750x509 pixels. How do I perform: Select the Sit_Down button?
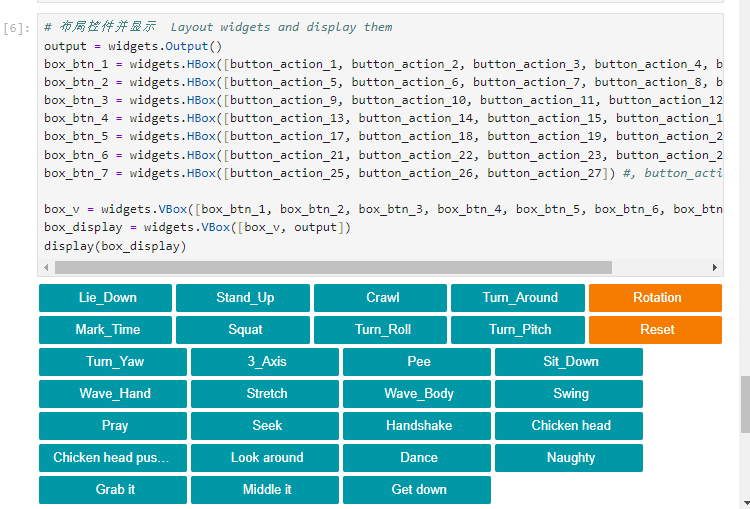(x=569, y=362)
